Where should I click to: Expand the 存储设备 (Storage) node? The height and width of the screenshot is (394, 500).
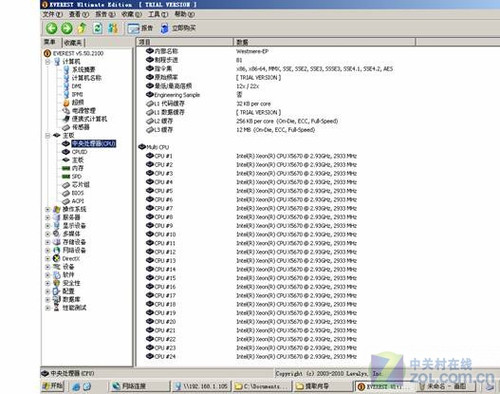[47, 242]
